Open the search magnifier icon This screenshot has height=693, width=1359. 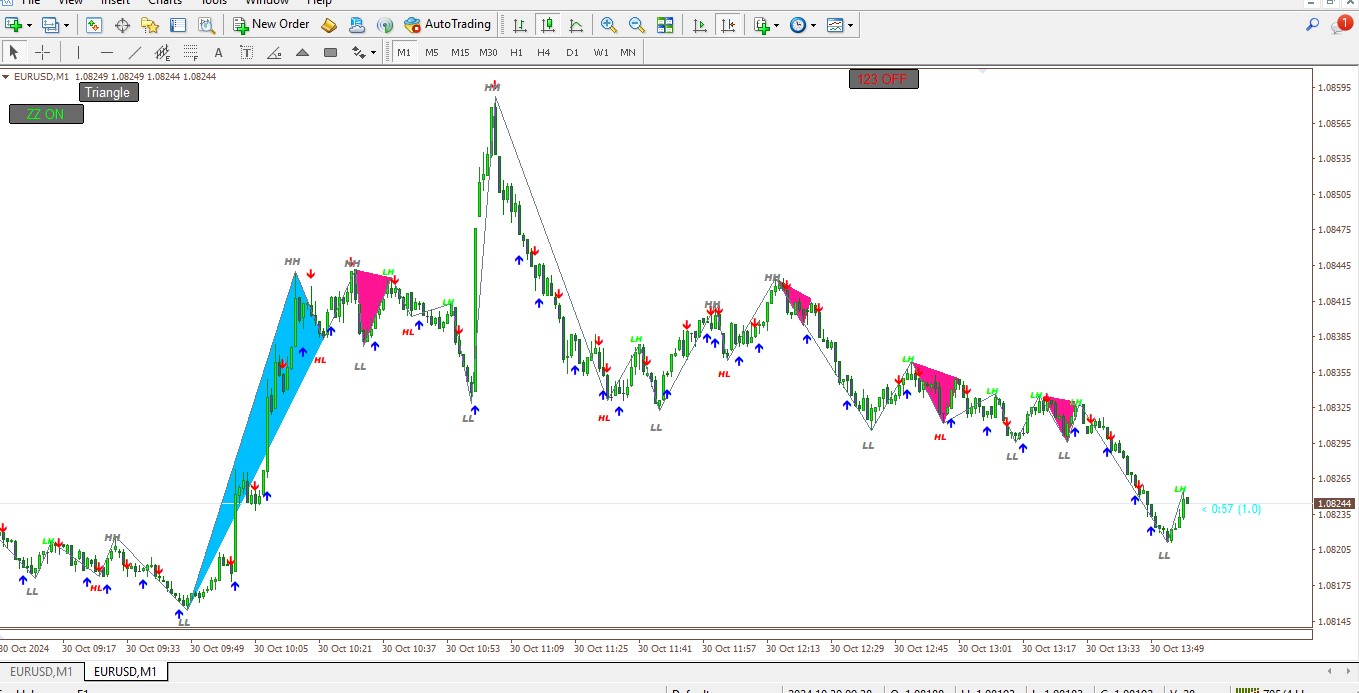1312,25
